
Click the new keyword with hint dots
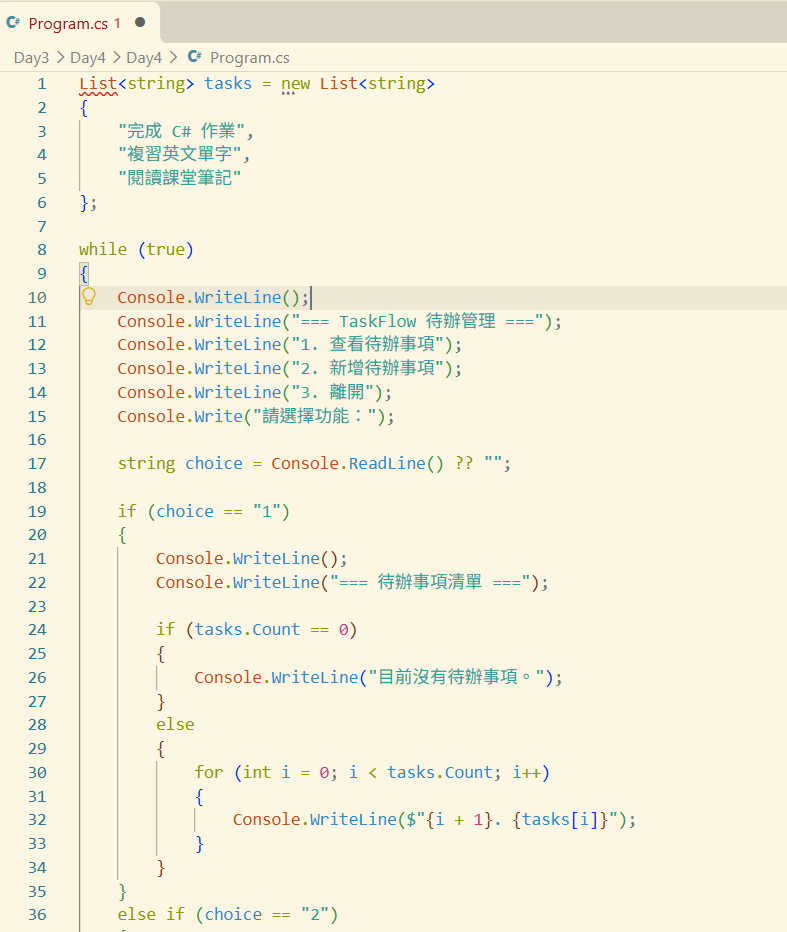pyautogui.click(x=295, y=84)
